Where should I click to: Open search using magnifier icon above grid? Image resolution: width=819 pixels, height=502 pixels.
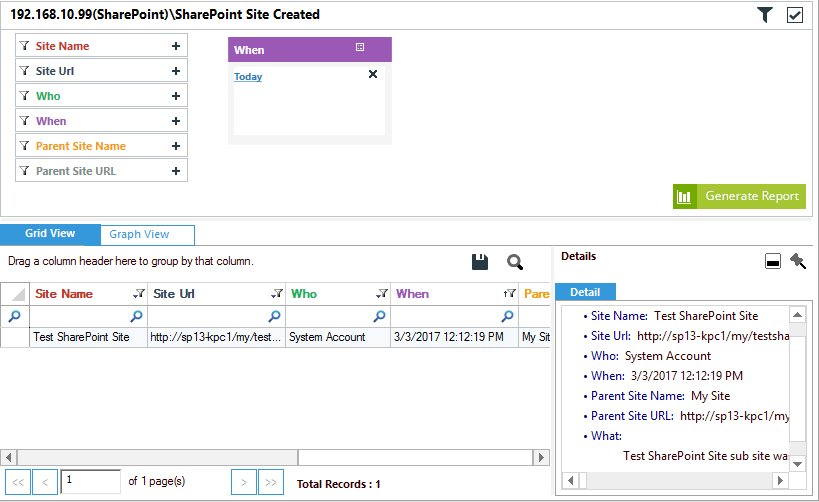coord(514,262)
